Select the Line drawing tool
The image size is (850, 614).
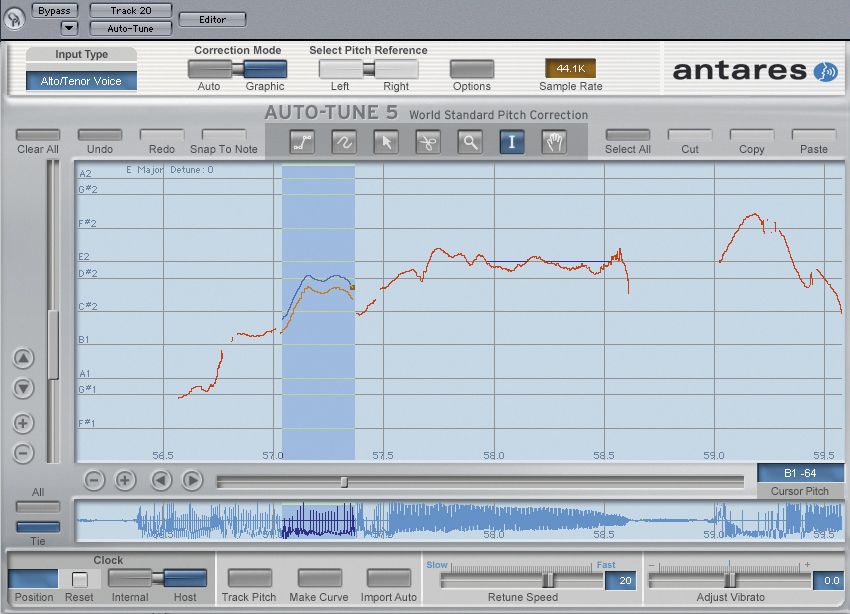(x=302, y=143)
